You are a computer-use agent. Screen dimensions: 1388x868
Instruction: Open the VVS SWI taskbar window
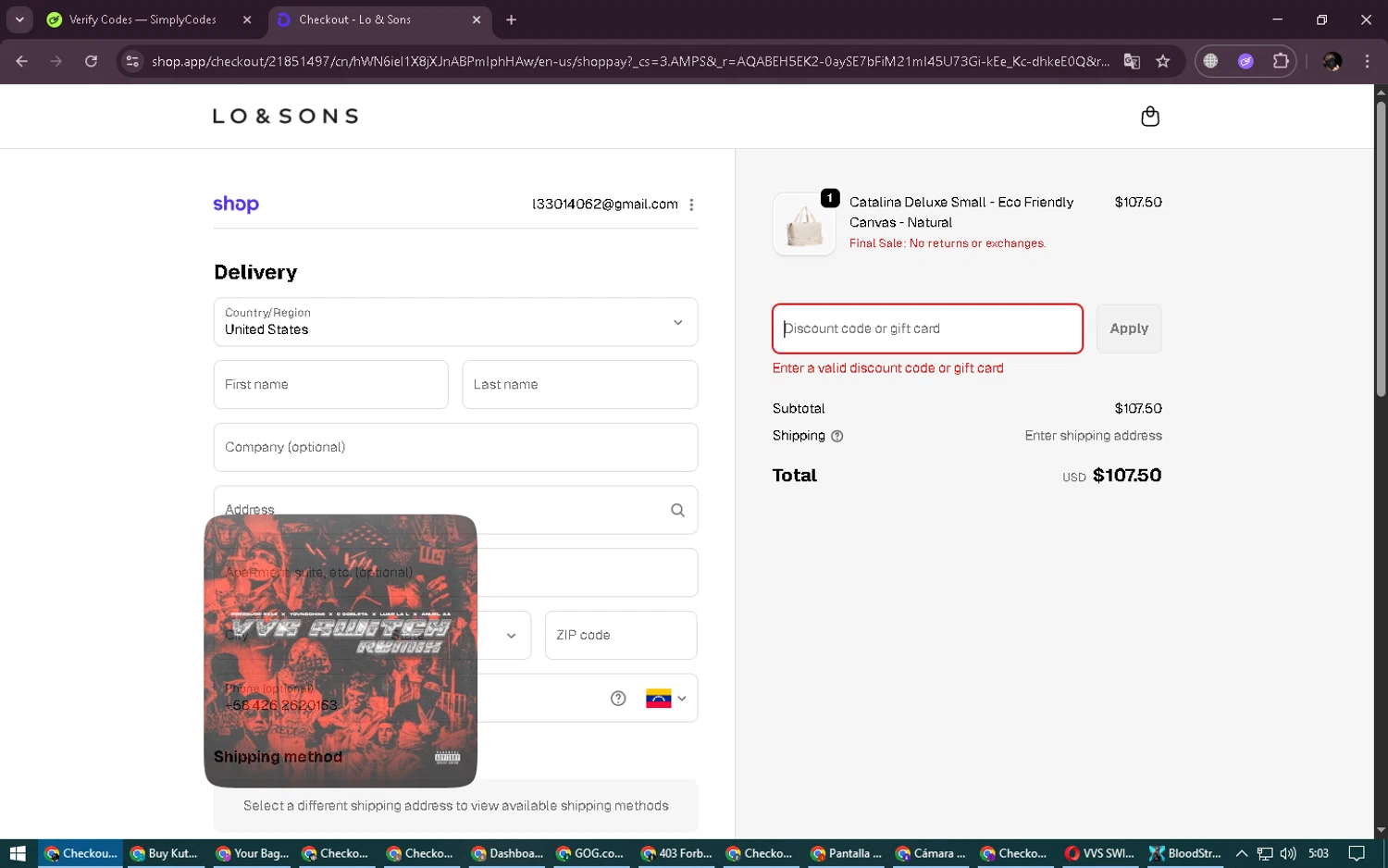[x=1101, y=853]
